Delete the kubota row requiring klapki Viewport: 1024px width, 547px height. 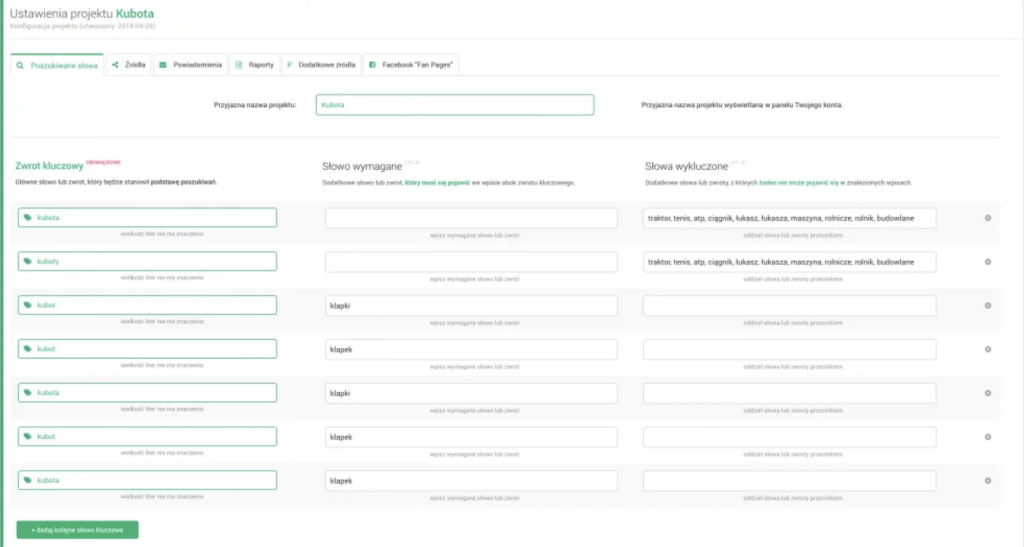point(987,393)
